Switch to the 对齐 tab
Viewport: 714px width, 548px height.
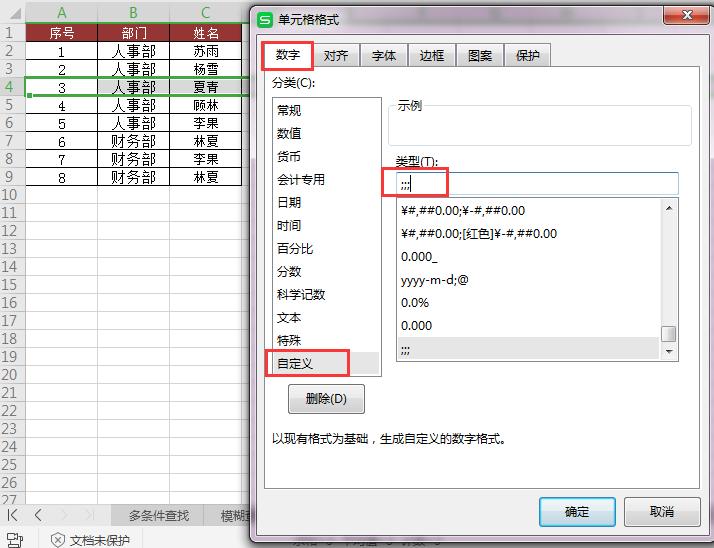tap(336, 56)
